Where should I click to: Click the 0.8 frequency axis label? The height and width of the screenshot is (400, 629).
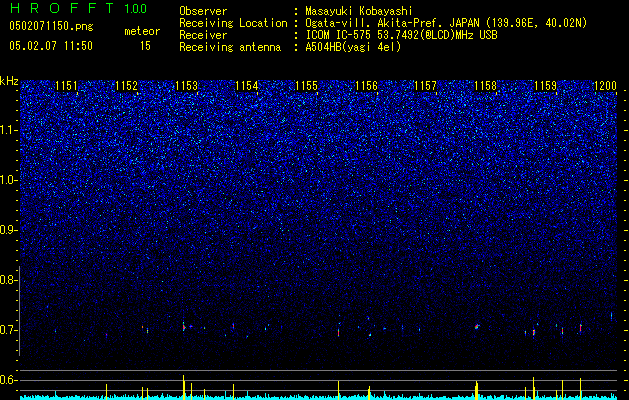(9, 280)
